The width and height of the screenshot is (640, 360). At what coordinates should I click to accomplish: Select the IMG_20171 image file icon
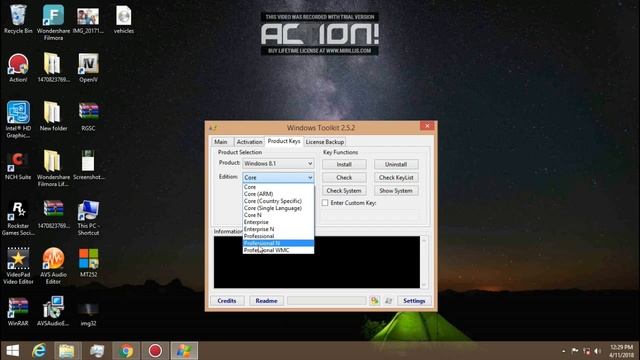(x=88, y=19)
